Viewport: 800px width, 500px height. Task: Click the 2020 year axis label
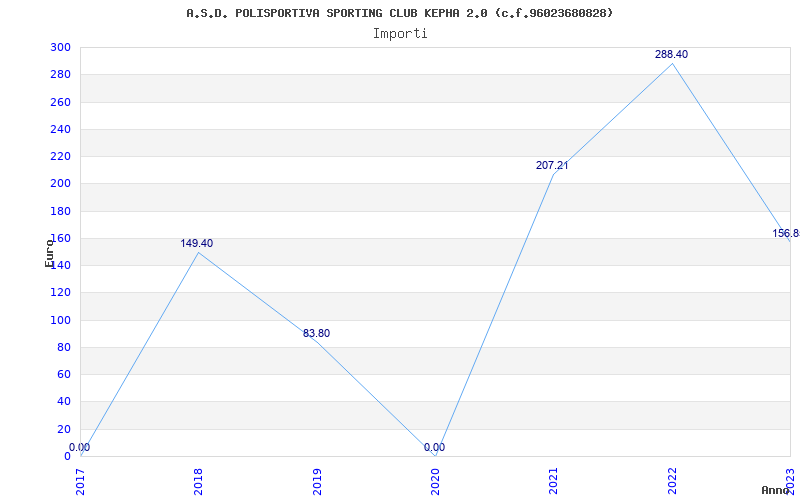tap(435, 482)
